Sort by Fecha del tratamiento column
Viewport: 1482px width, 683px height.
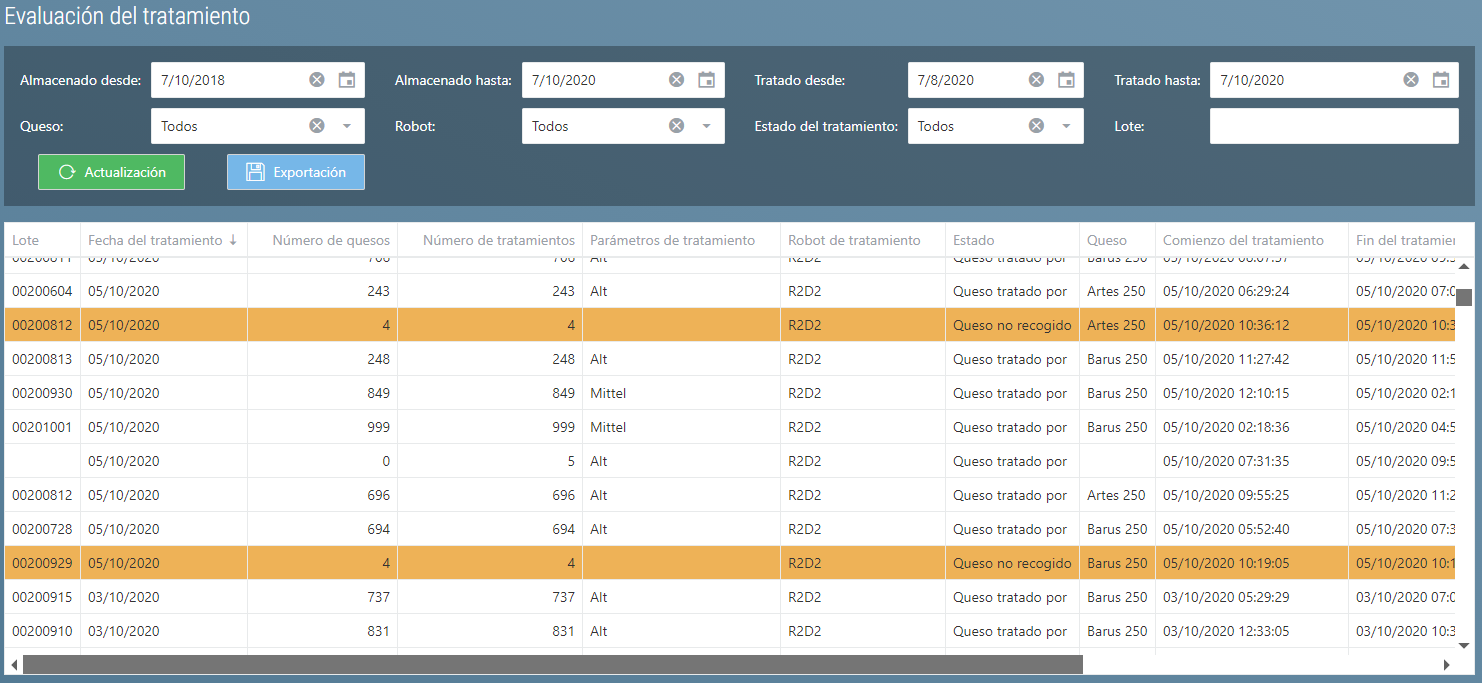coord(155,240)
